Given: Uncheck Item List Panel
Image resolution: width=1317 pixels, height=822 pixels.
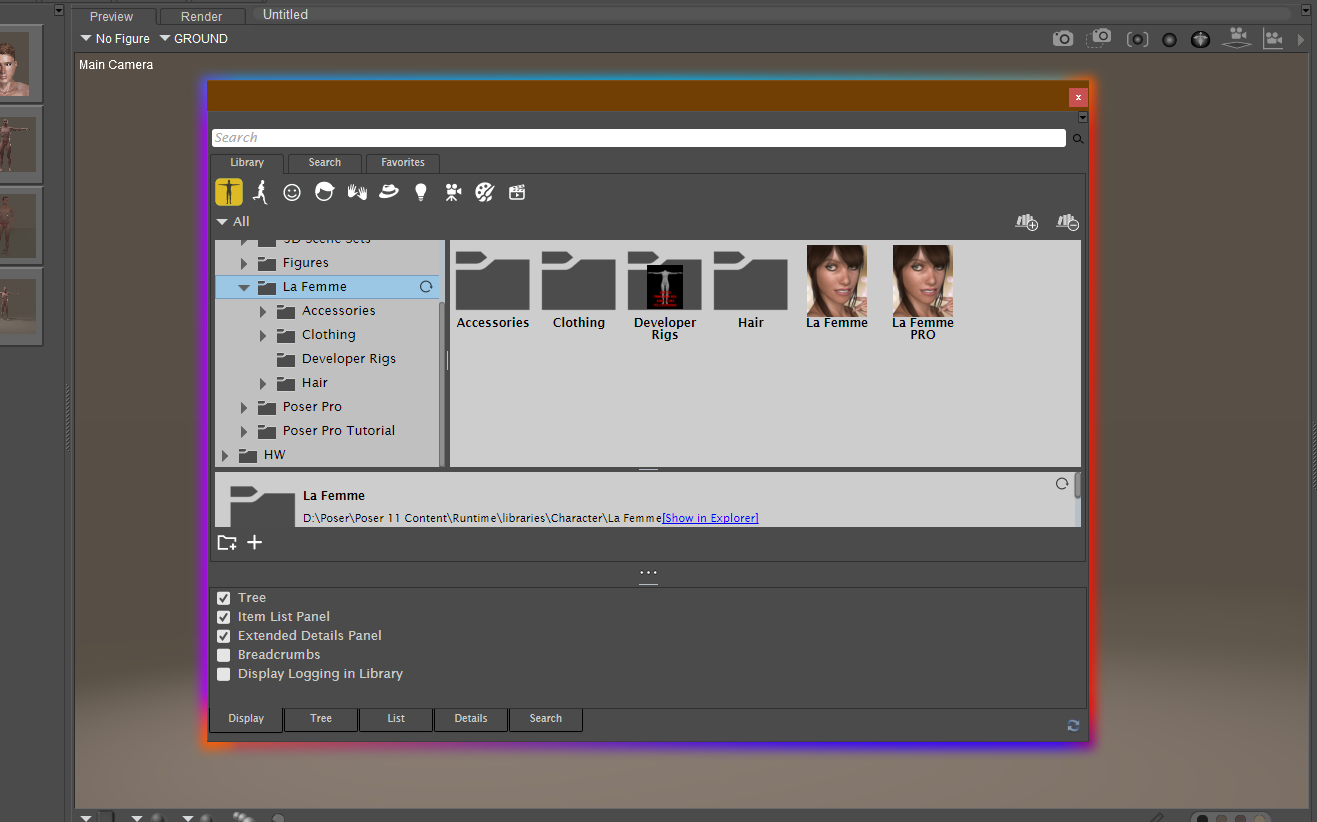Looking at the screenshot, I should pyautogui.click(x=224, y=617).
